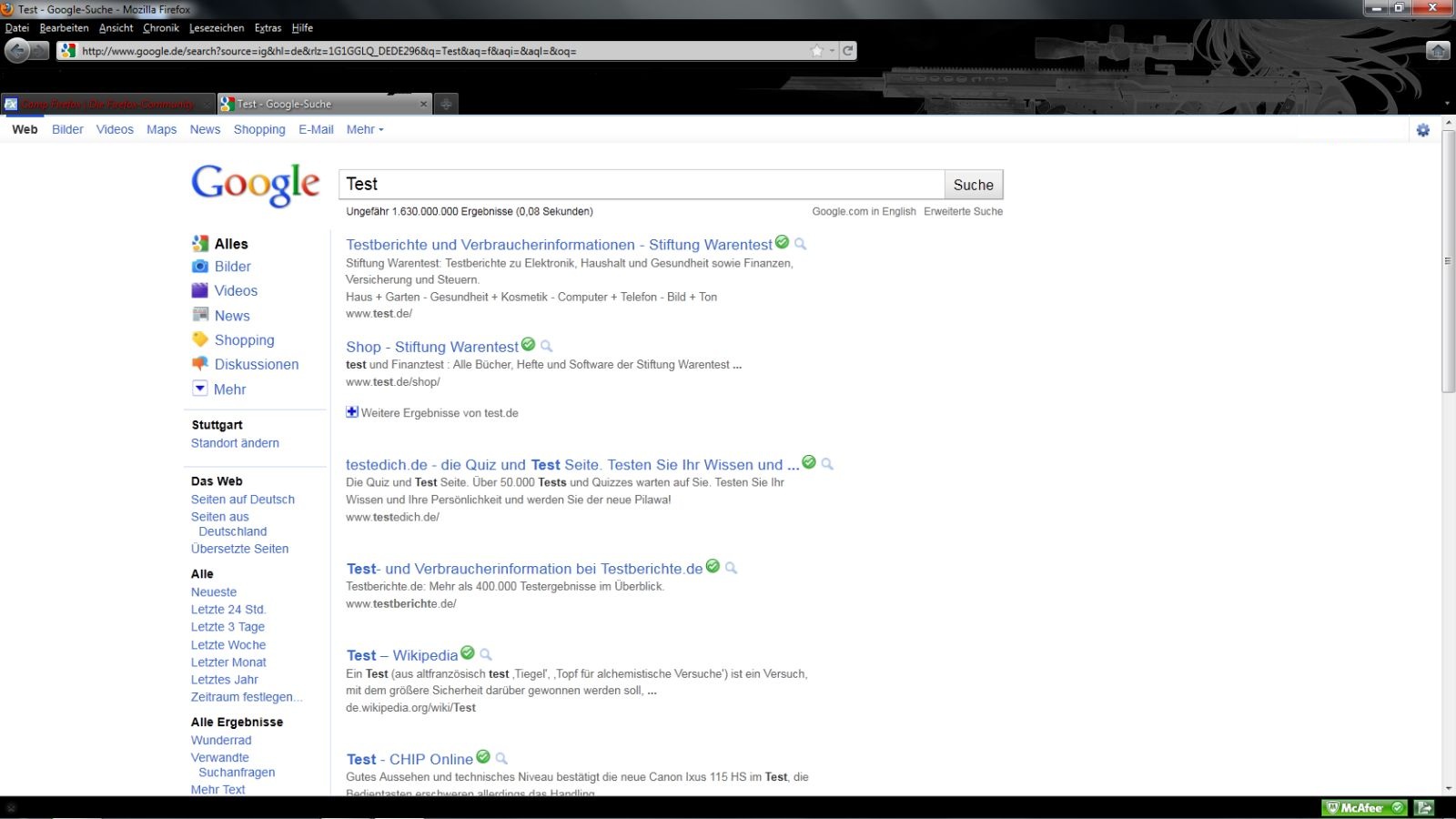Open a new tab with the plus button
1456x819 pixels.
(446, 104)
